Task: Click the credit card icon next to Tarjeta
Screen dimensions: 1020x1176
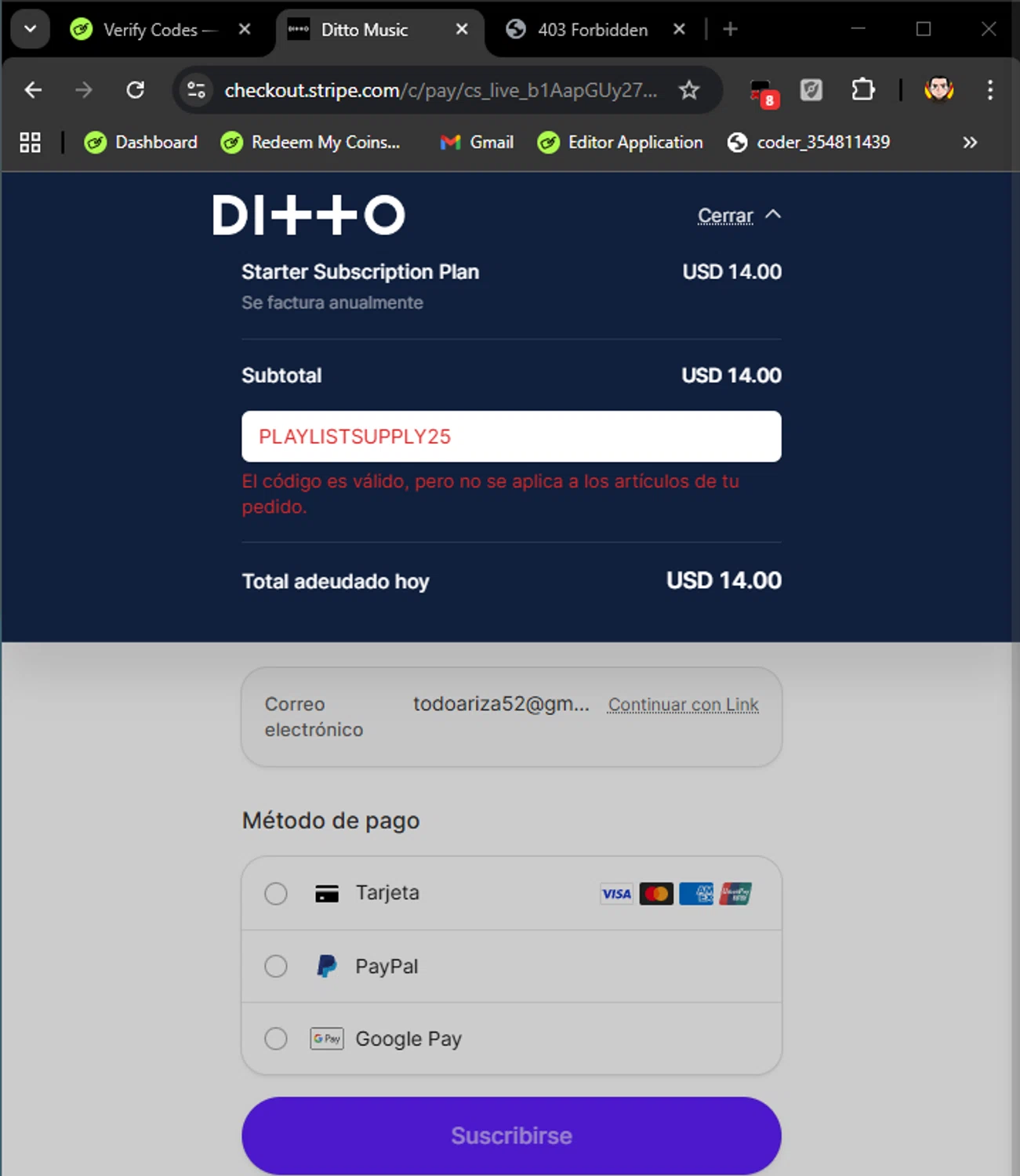Action: pyautogui.click(x=327, y=894)
